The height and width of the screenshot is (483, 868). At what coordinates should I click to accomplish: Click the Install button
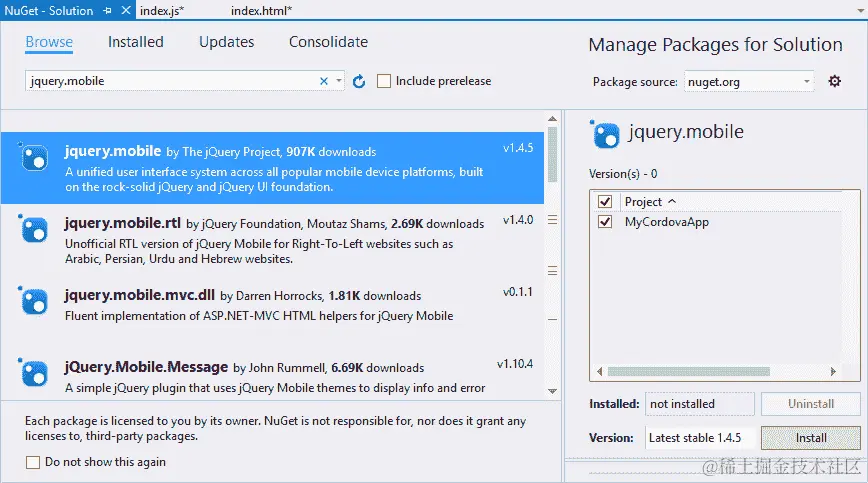[811, 438]
